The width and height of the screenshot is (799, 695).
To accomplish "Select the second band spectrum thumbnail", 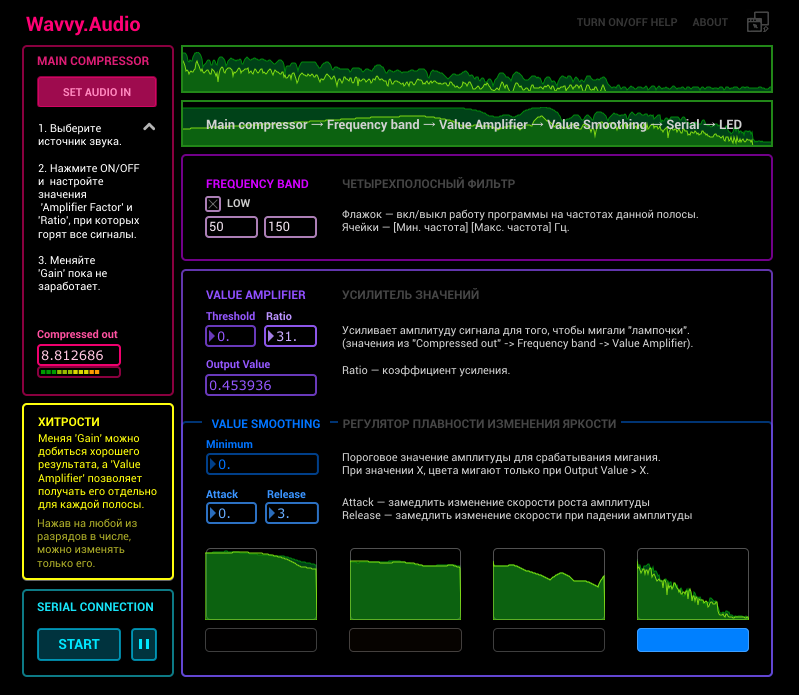I will click(405, 584).
